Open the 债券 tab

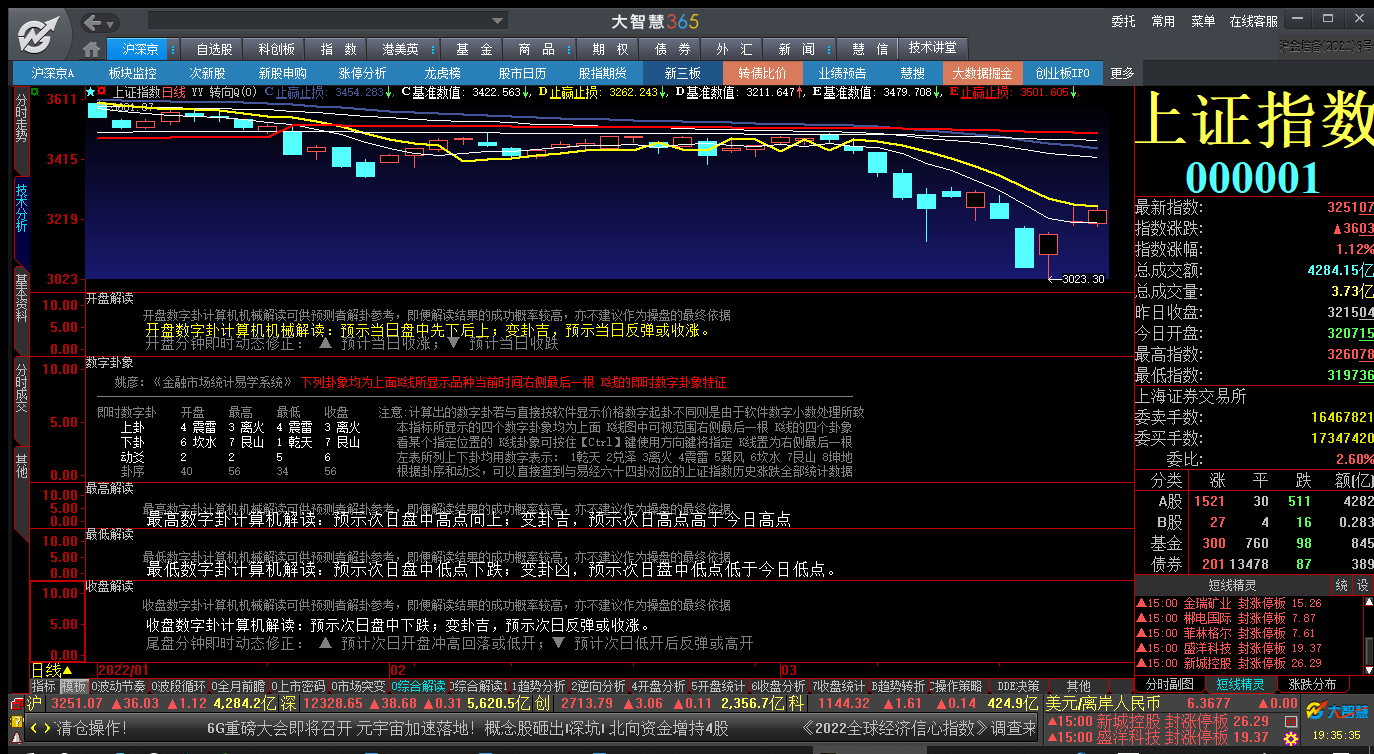[672, 49]
